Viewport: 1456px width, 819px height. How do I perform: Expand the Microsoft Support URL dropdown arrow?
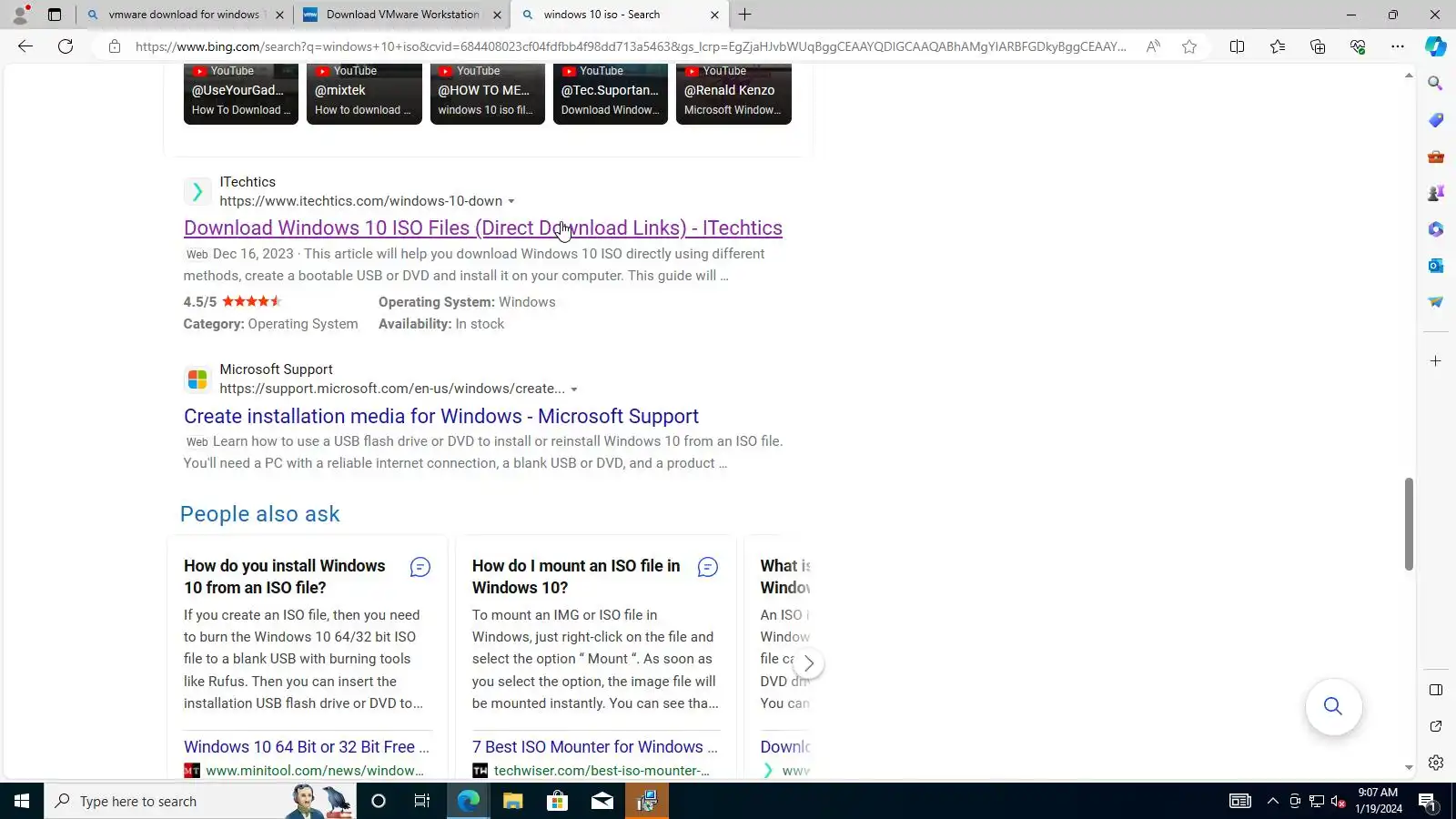pos(574,389)
